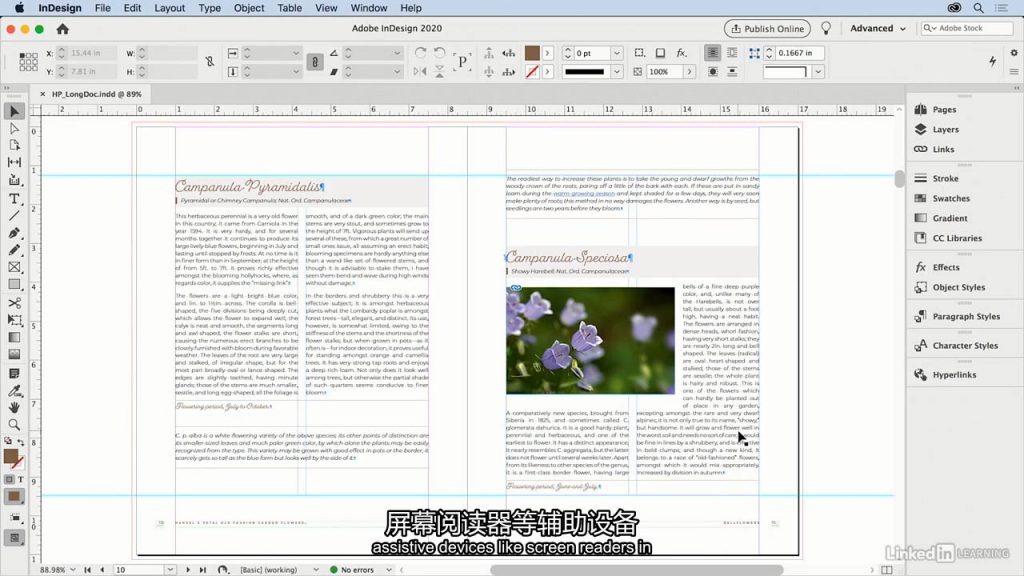Click Flip Vertical icon
The height and width of the screenshot is (576, 1024).
(x=440, y=71)
